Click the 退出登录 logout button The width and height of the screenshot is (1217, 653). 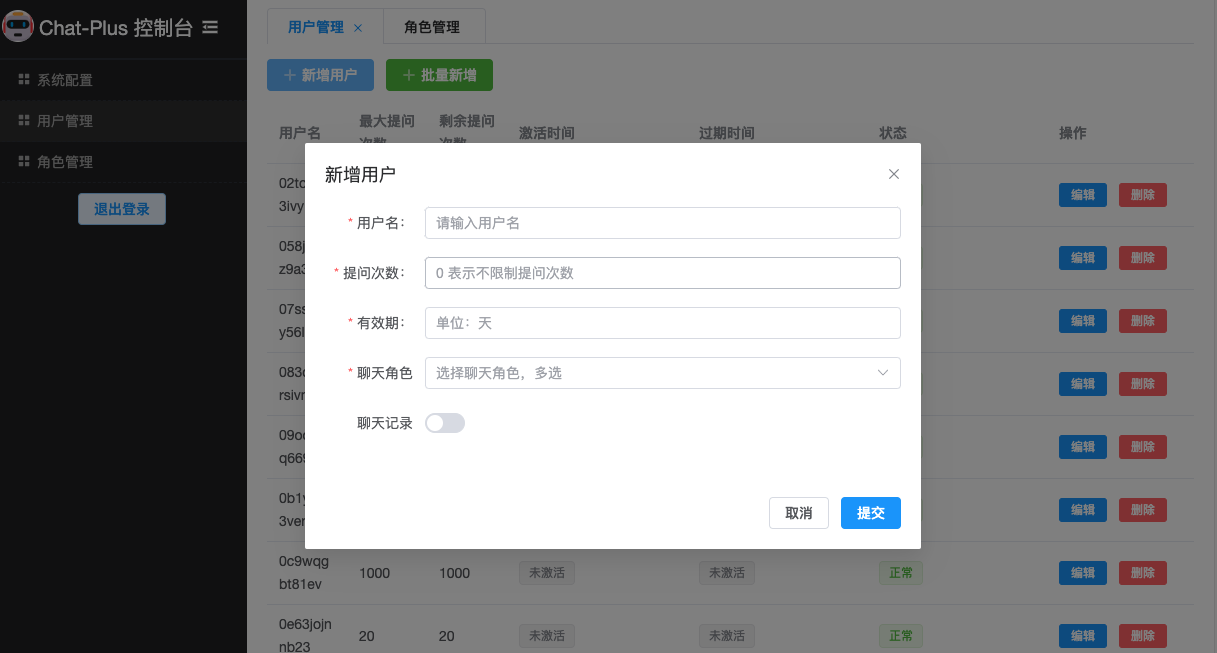point(121,208)
